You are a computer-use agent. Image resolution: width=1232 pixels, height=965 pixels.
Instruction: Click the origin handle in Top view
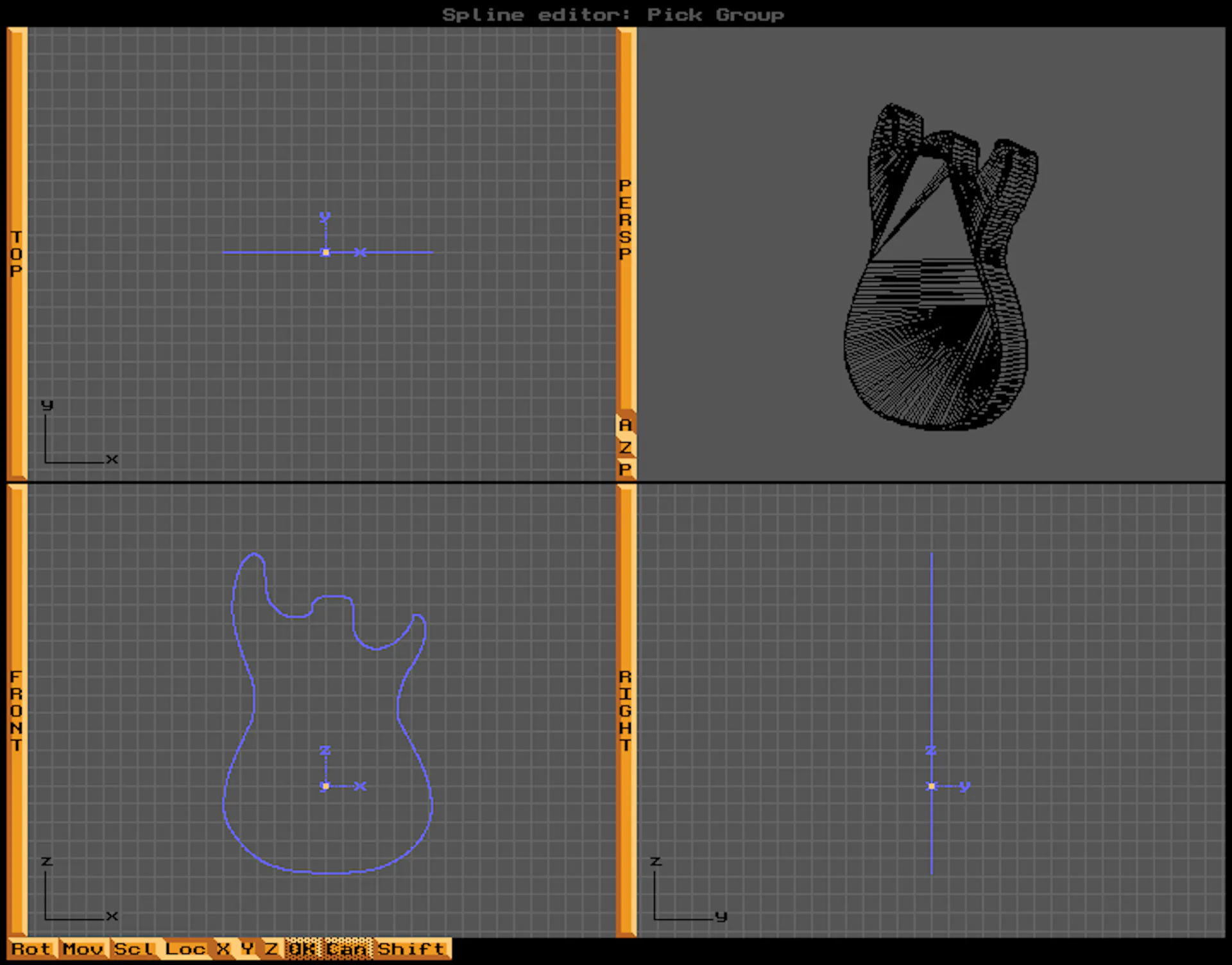point(326,252)
